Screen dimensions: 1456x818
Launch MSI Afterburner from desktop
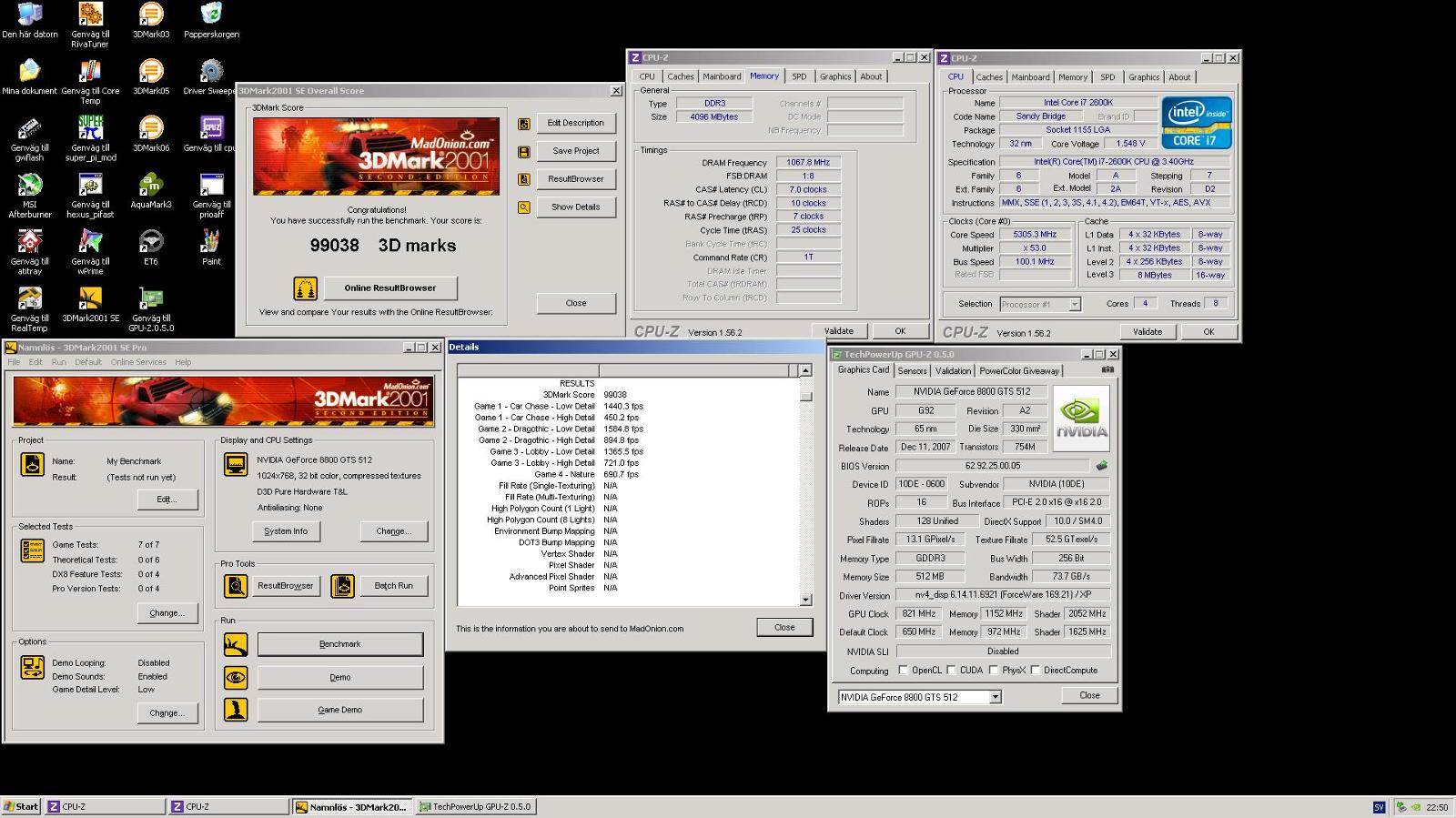(x=30, y=196)
